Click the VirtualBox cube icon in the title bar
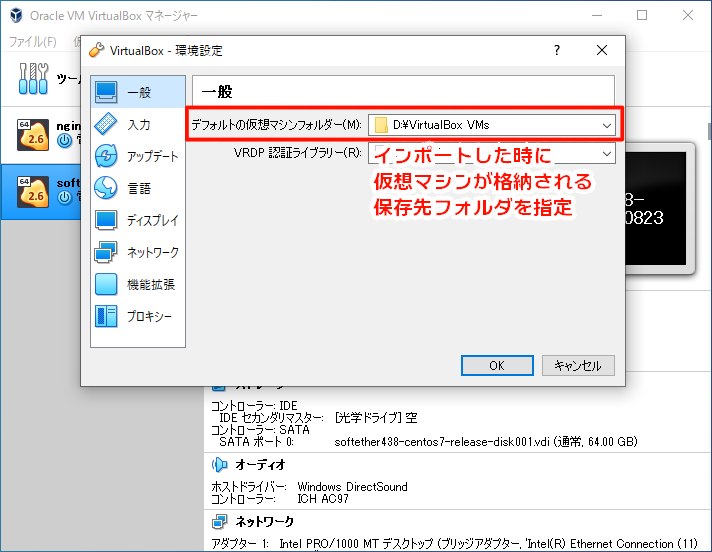The height and width of the screenshot is (552, 712). click(x=16, y=15)
